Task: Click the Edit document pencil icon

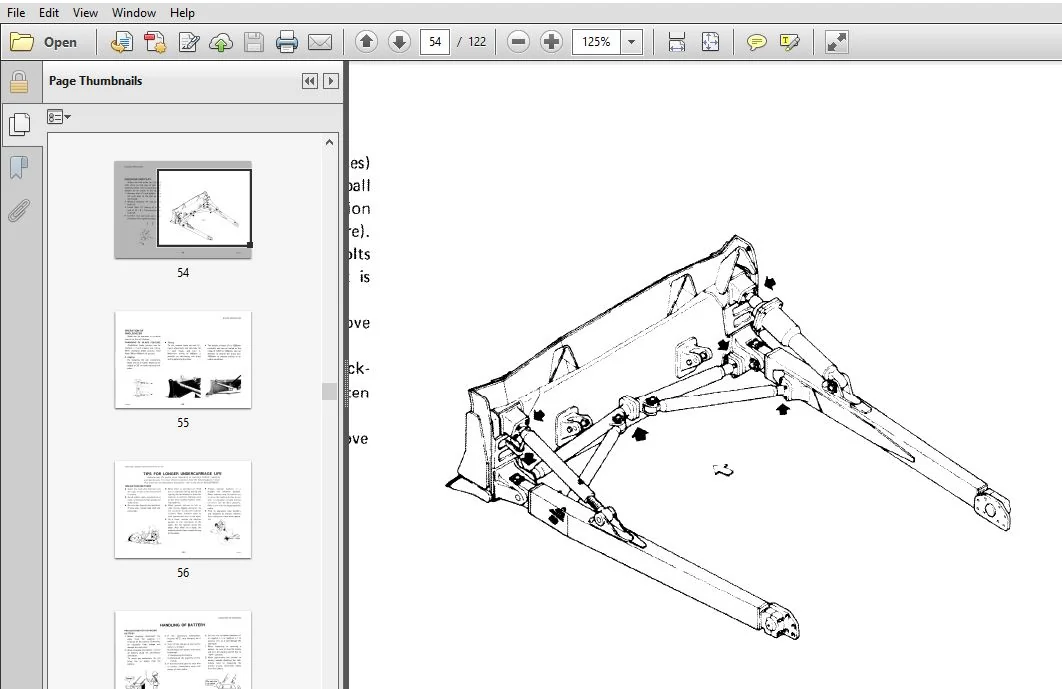Action: pos(188,42)
